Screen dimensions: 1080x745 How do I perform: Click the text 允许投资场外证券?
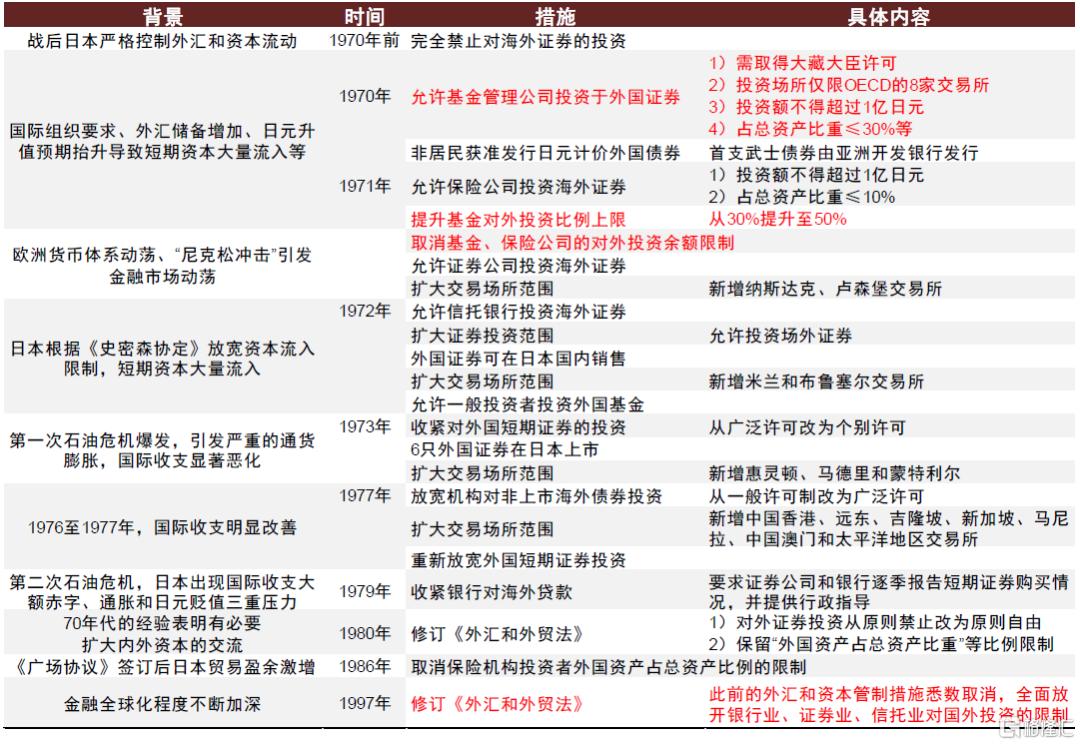(x=780, y=335)
